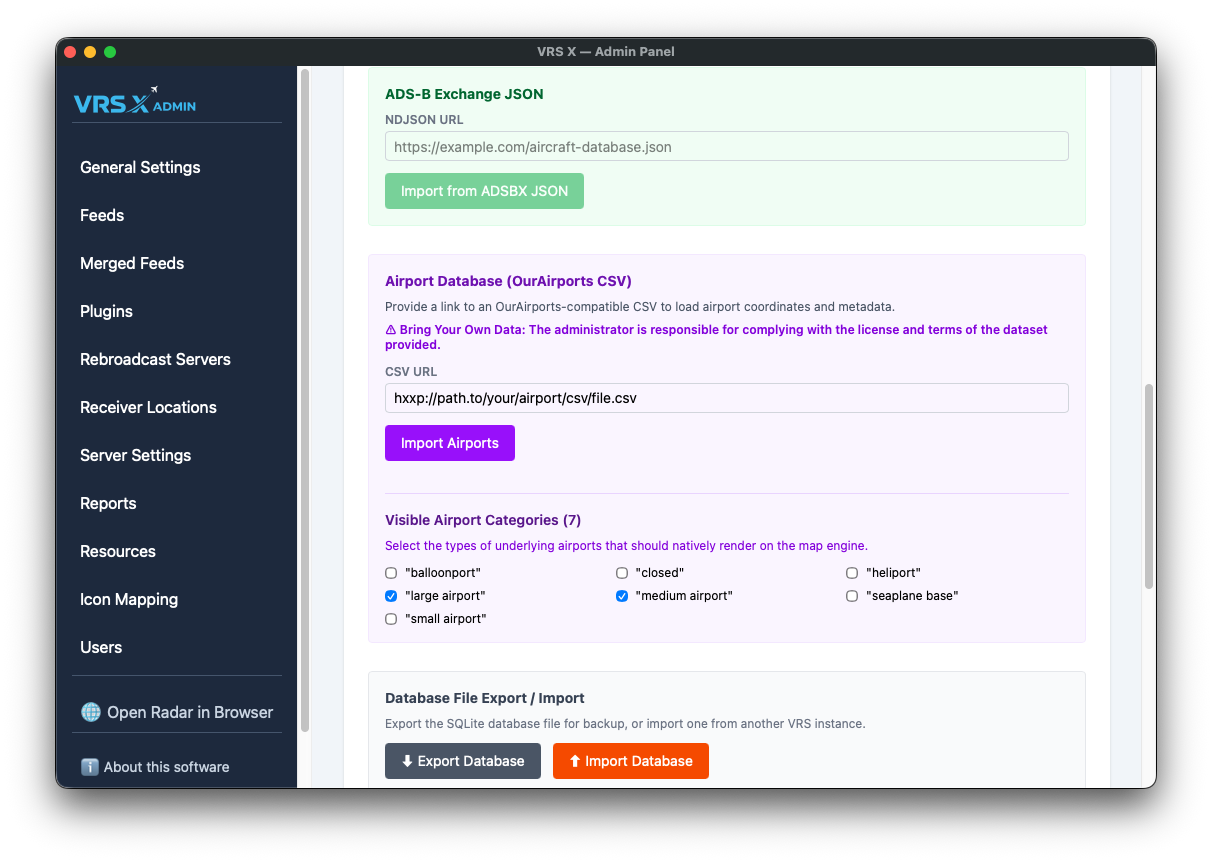Disable the "medium airport" checkbox
Screen dimensions: 1212x862
coord(622,596)
